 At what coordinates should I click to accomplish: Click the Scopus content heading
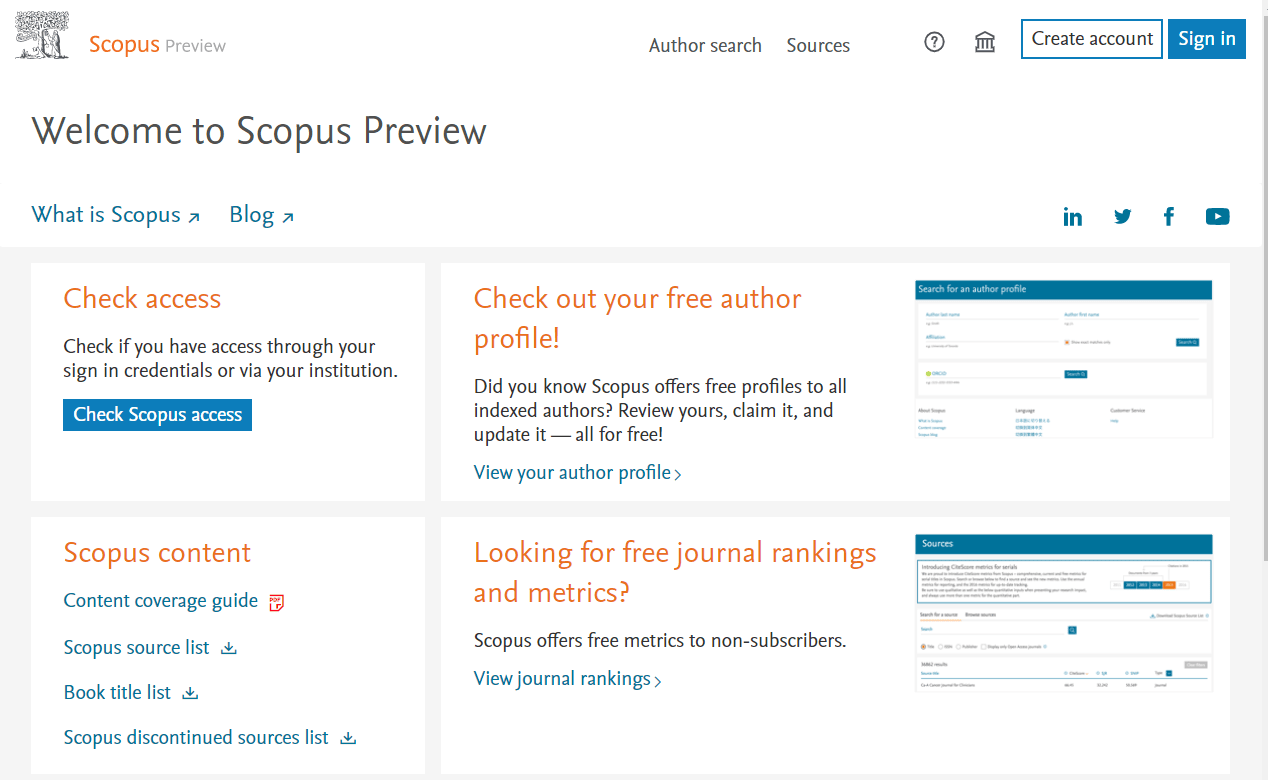[157, 552]
